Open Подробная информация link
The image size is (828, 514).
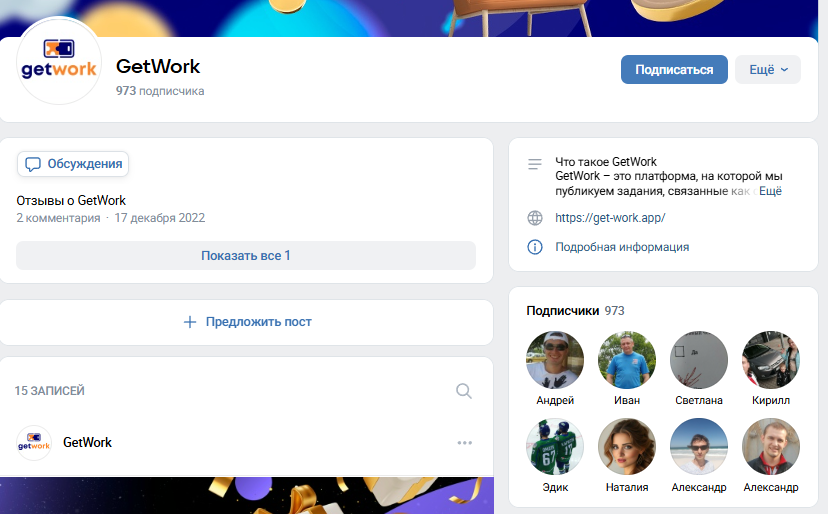click(622, 247)
